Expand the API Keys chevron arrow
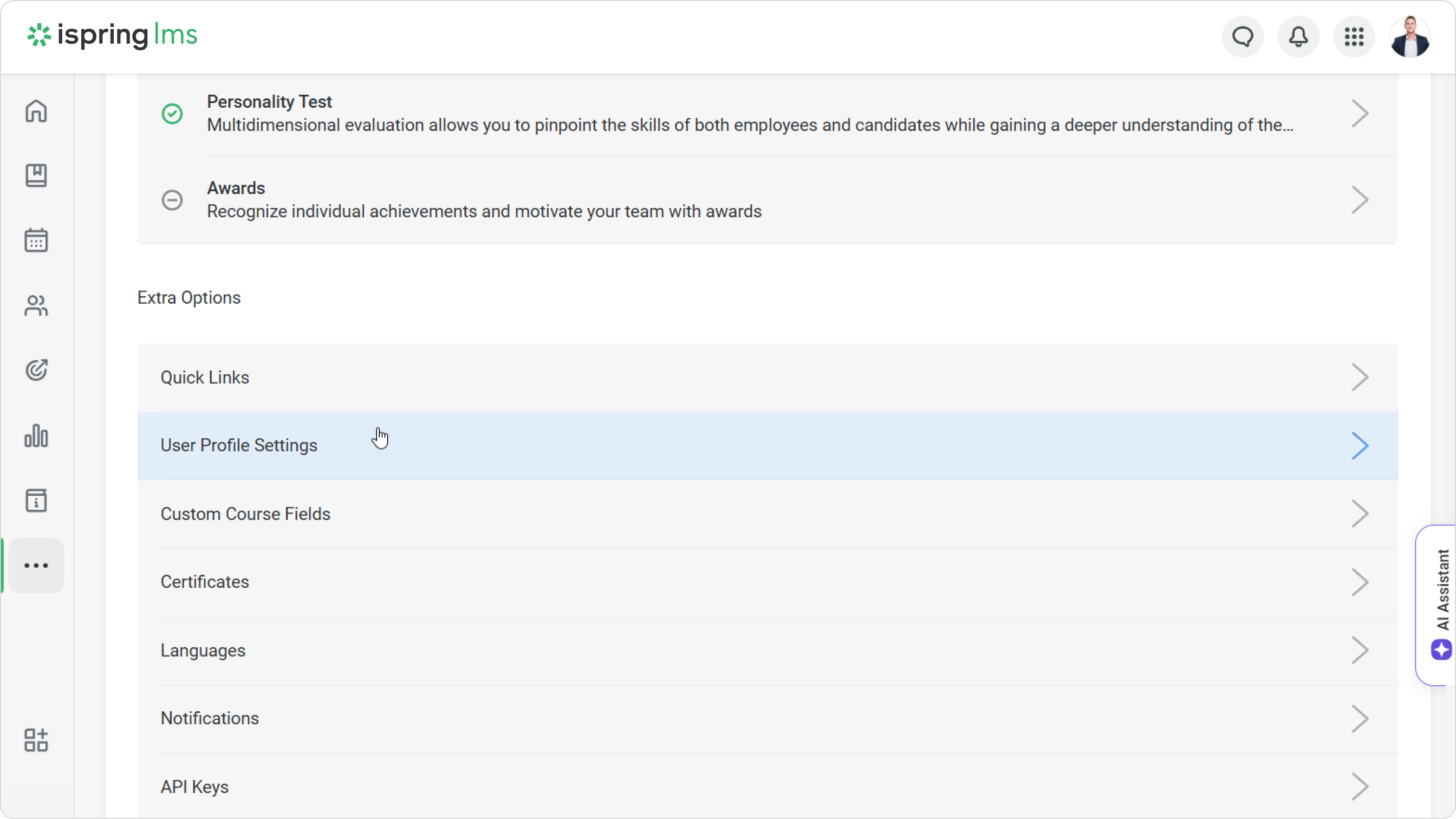Screen dimensions: 1456x819 [x=1360, y=787]
